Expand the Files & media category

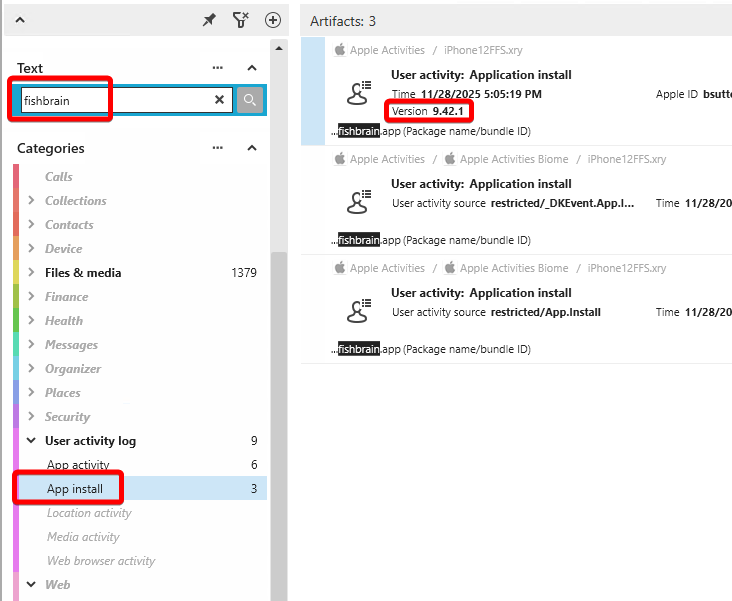31,272
